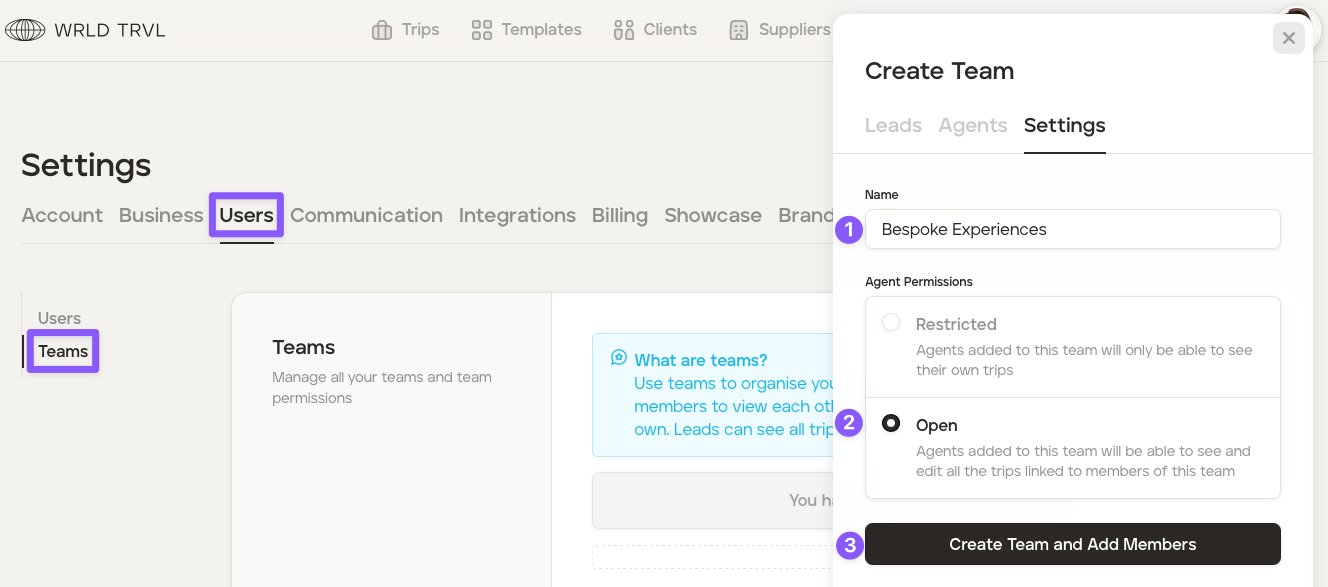Click the Trips suitcase icon
The image size is (1328, 587).
click(x=381, y=30)
